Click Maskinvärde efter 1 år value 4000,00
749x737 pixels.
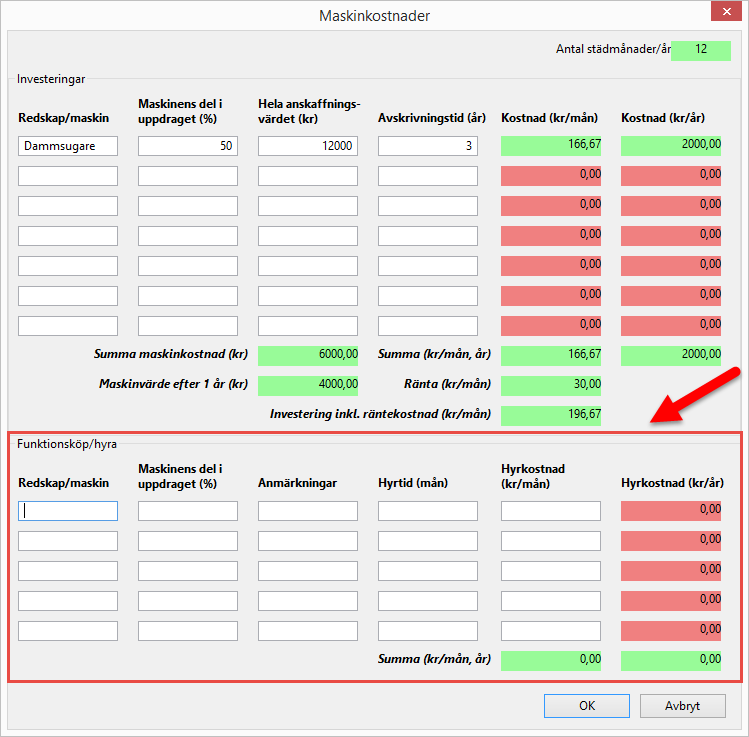(308, 385)
